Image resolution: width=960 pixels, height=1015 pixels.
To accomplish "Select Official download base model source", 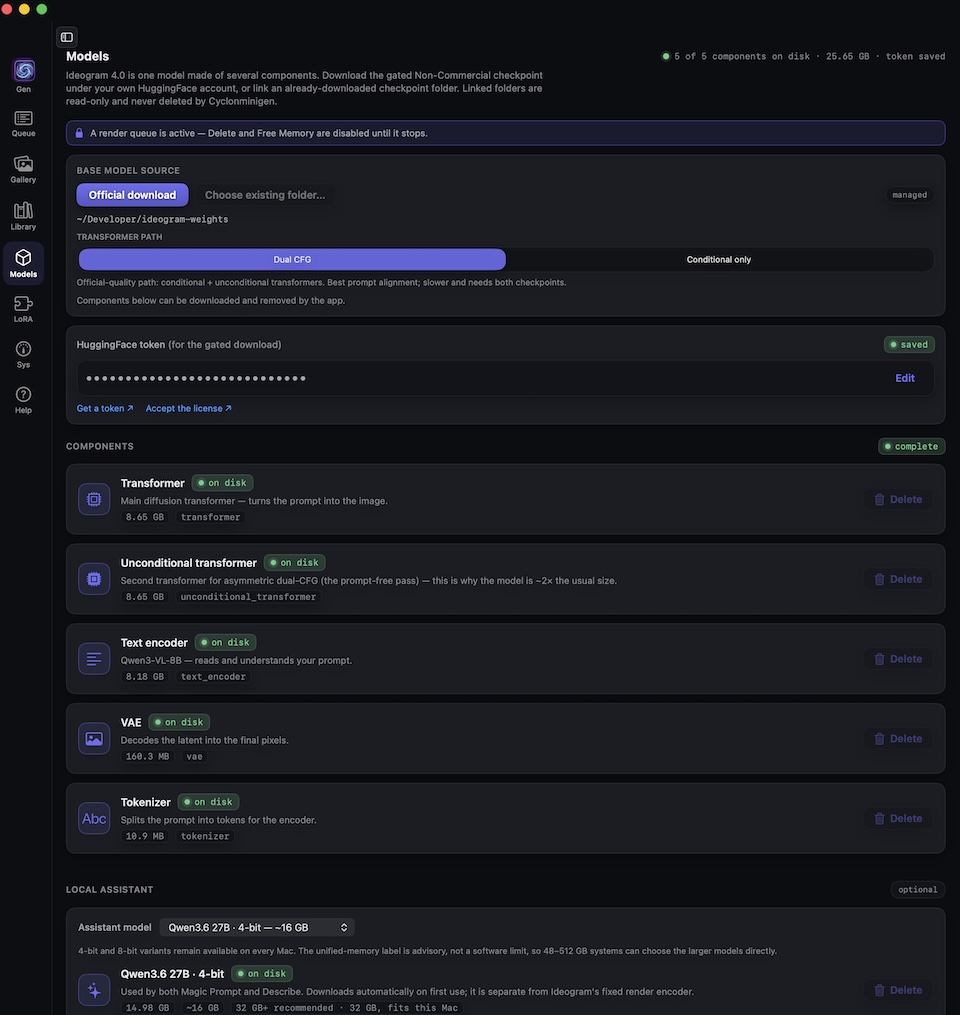I will (x=132, y=195).
